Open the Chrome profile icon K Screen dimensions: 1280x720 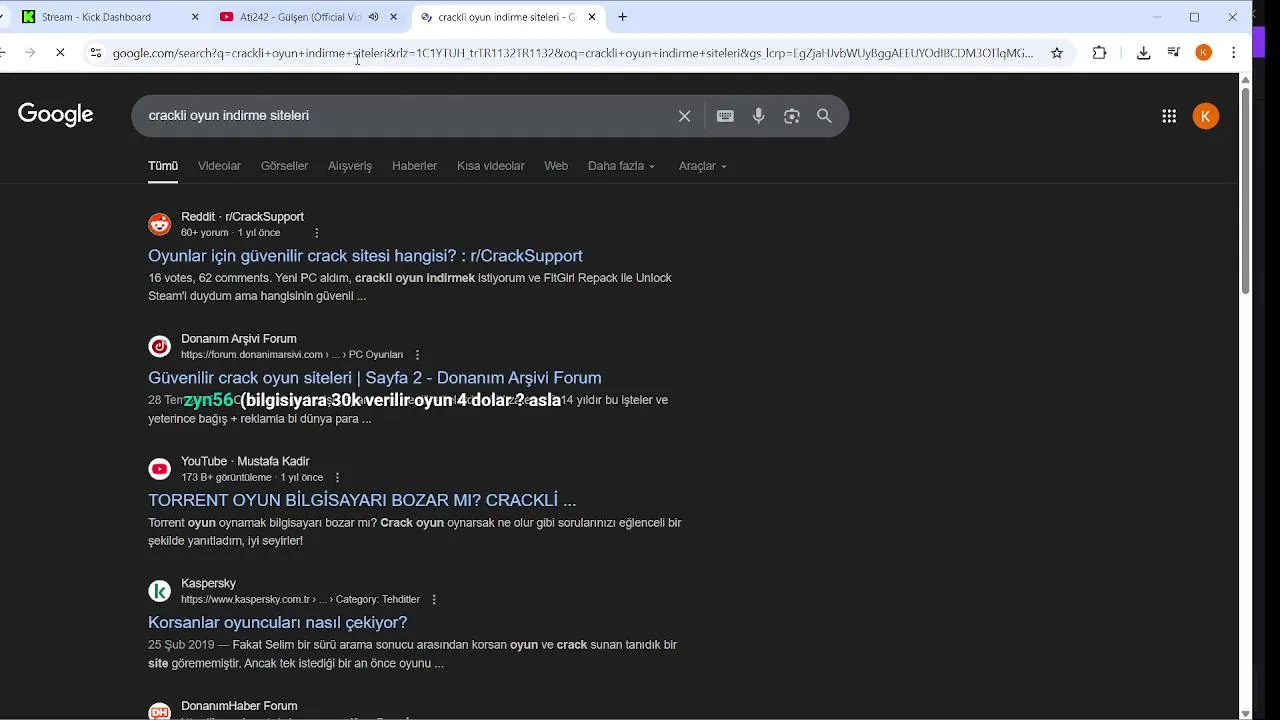point(1204,53)
